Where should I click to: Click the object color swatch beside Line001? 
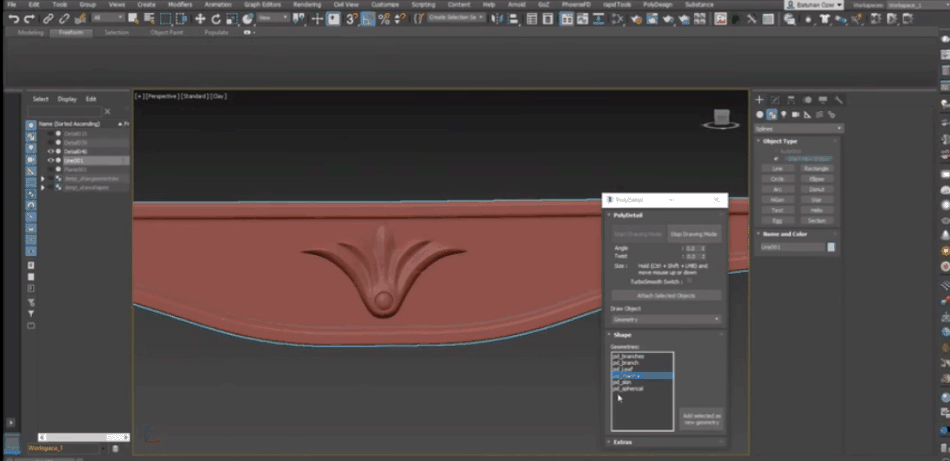(831, 246)
